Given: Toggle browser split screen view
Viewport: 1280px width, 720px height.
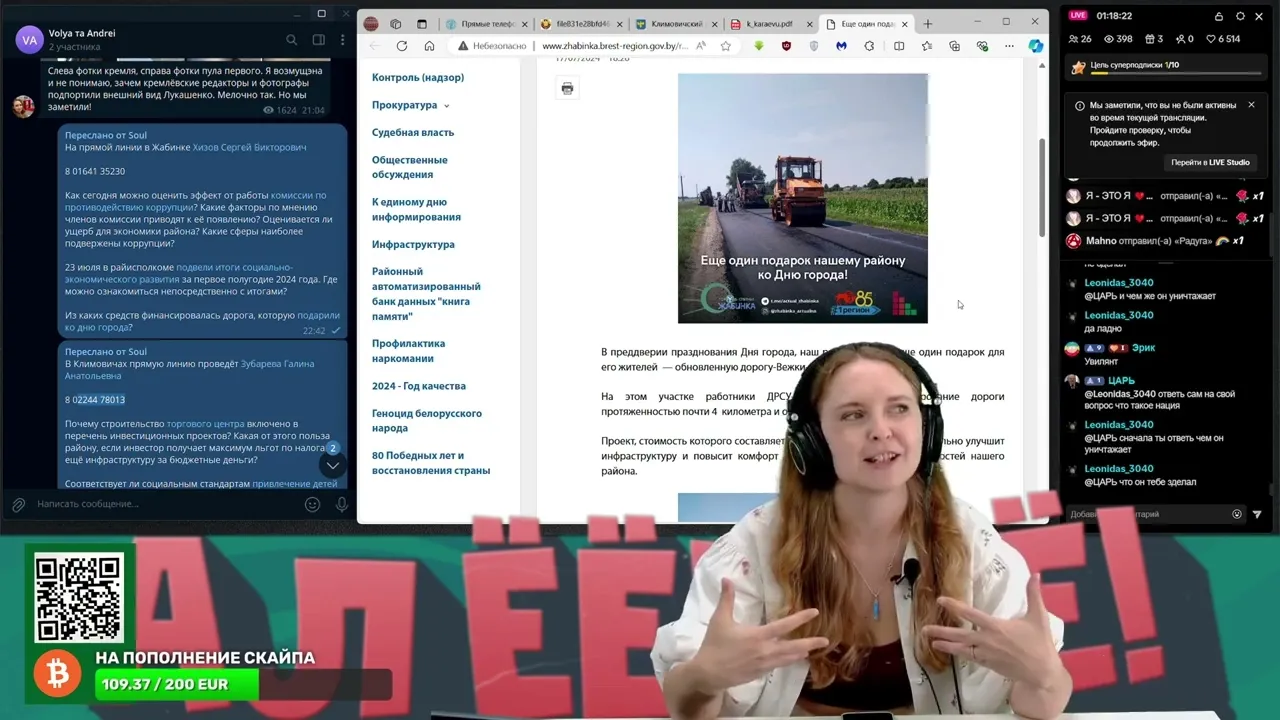Looking at the screenshot, I should coord(899,46).
